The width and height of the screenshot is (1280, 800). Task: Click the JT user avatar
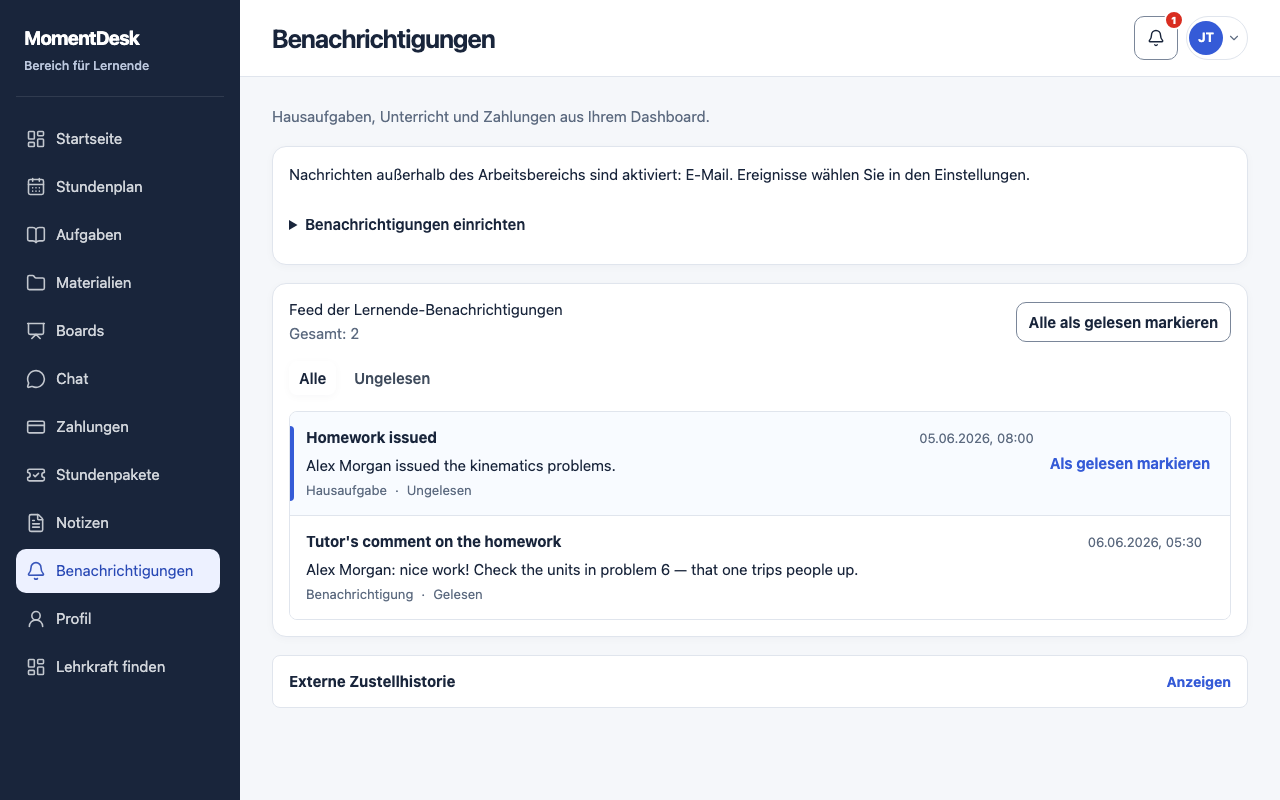tap(1206, 38)
